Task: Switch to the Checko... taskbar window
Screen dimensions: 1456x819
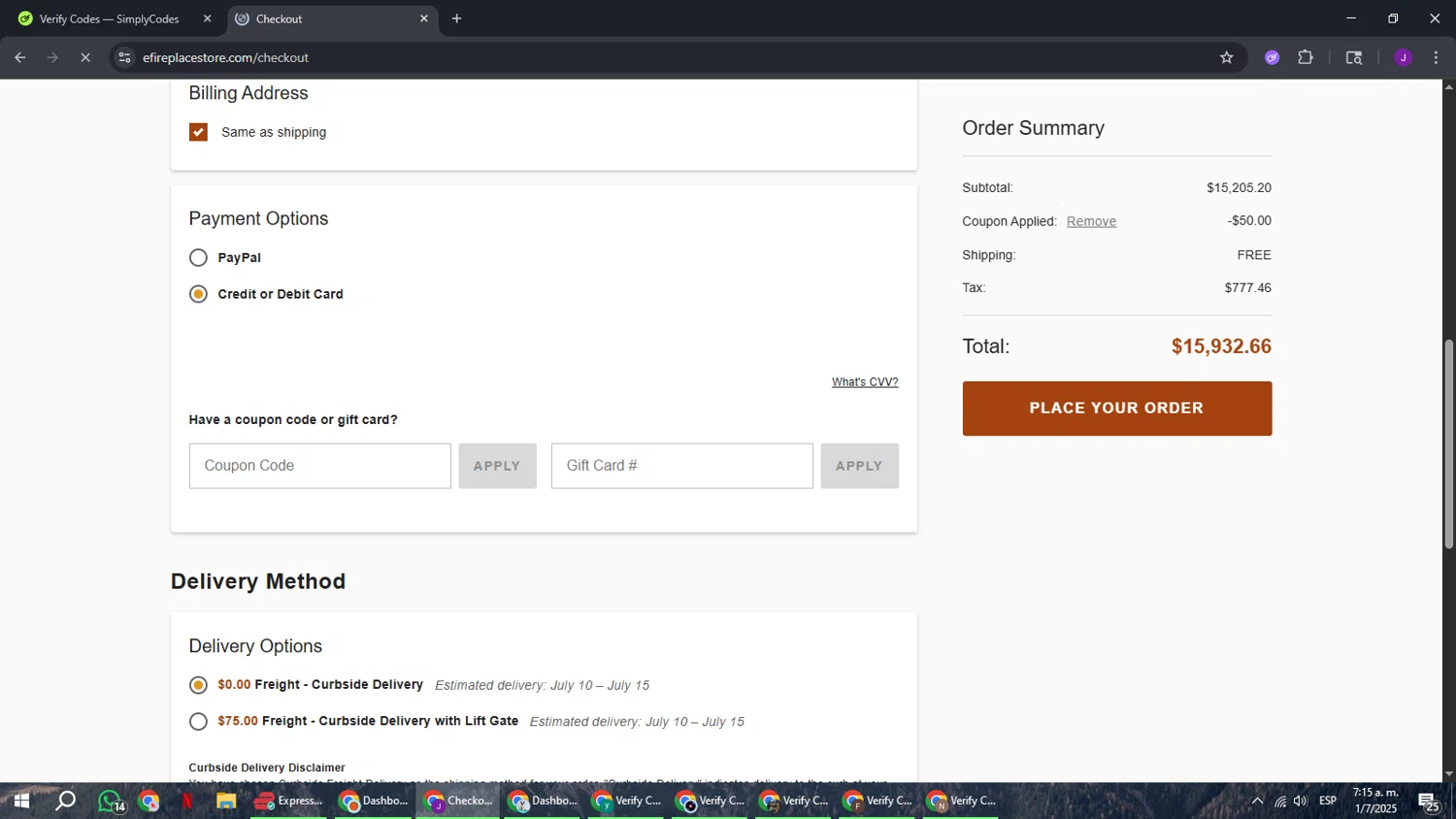Action: point(458,801)
